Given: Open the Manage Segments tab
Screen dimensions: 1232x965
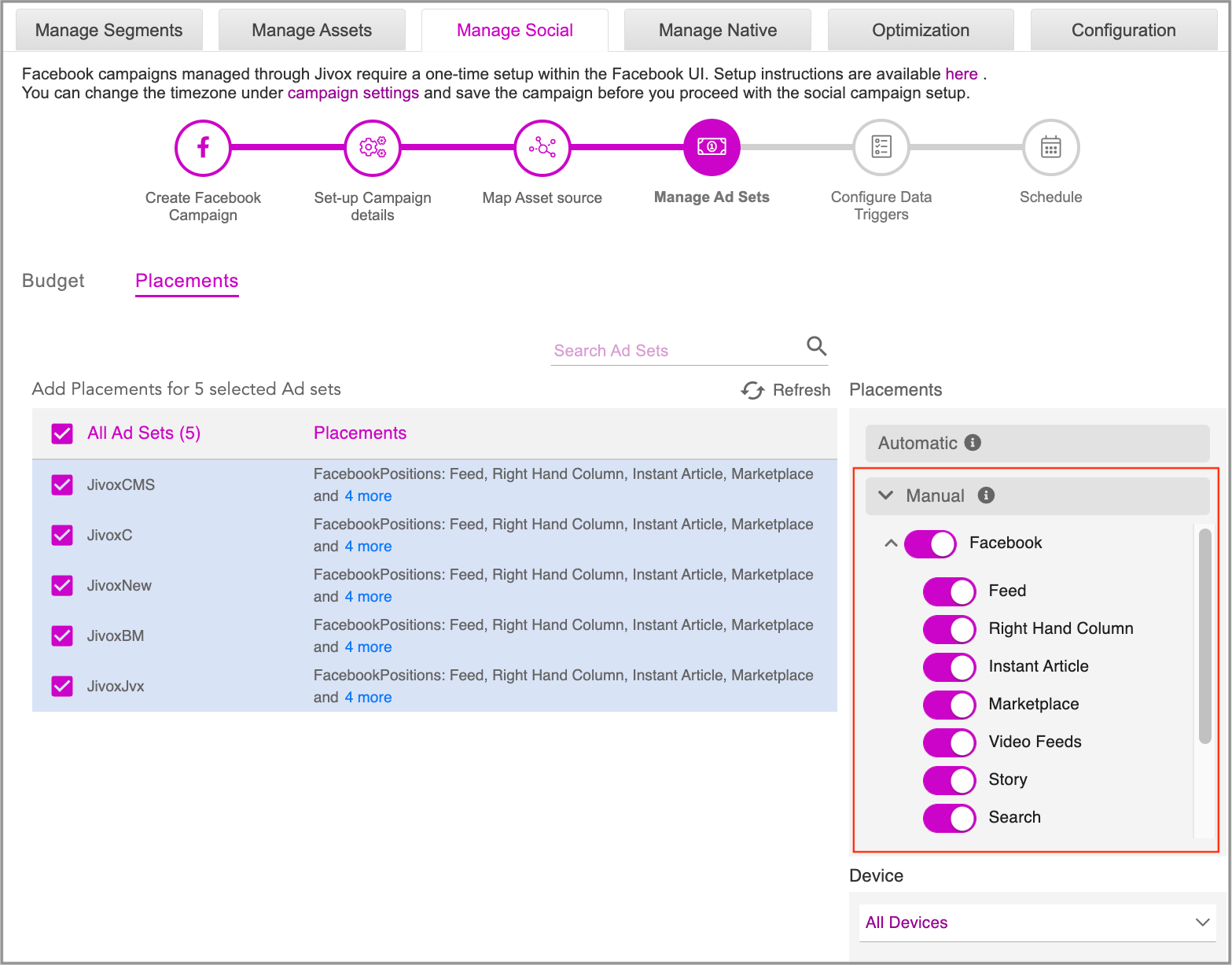Looking at the screenshot, I should tap(109, 31).
